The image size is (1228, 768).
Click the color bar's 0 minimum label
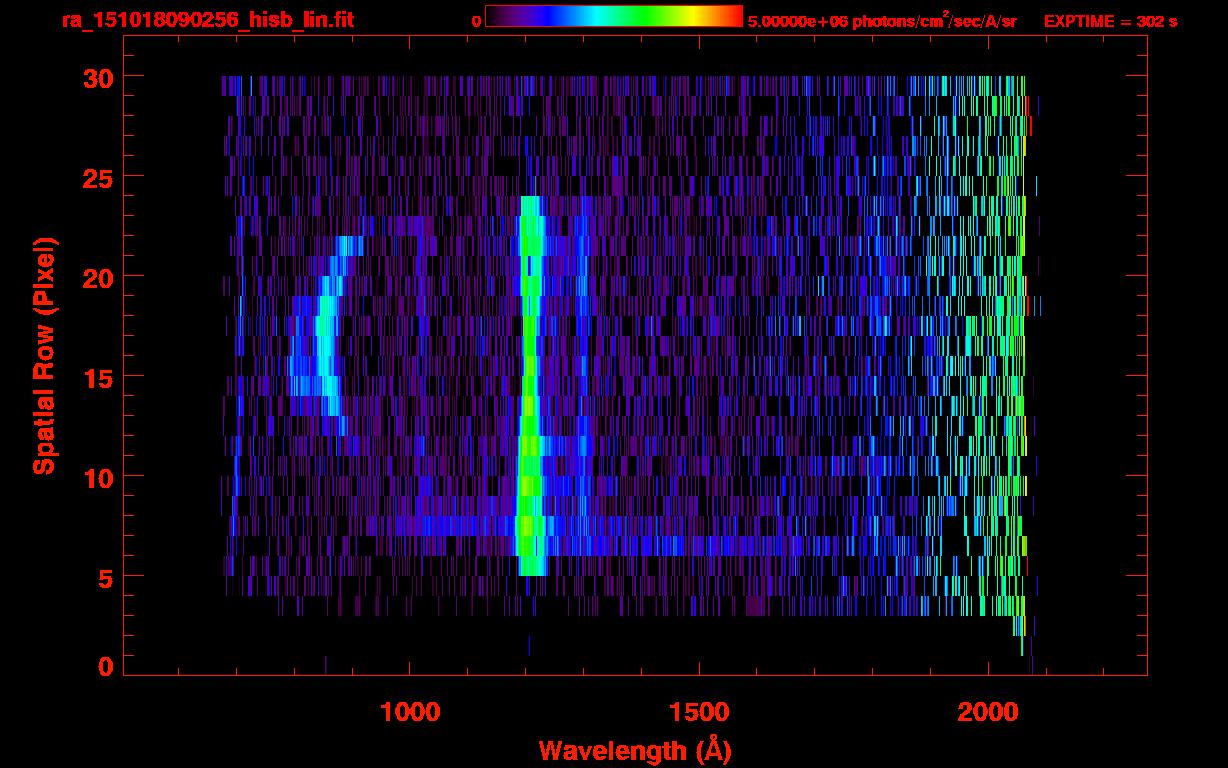(476, 21)
